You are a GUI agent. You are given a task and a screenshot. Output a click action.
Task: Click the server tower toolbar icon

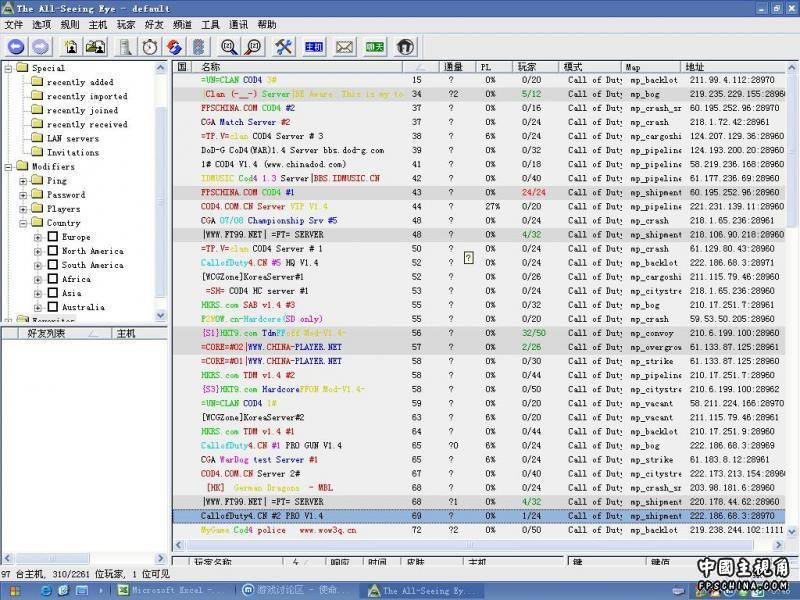coord(125,47)
